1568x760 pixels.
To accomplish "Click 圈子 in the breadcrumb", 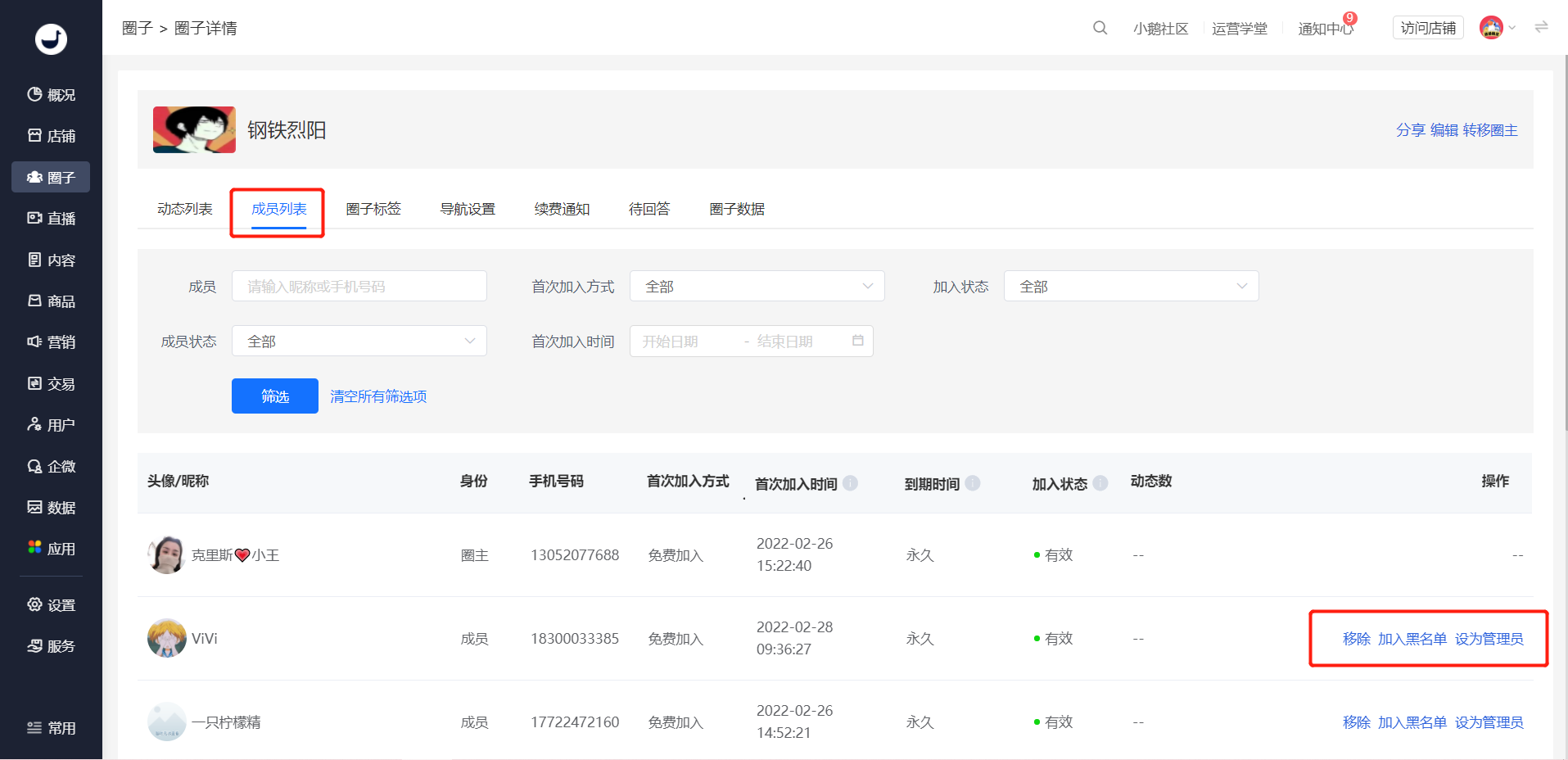I will point(137,28).
